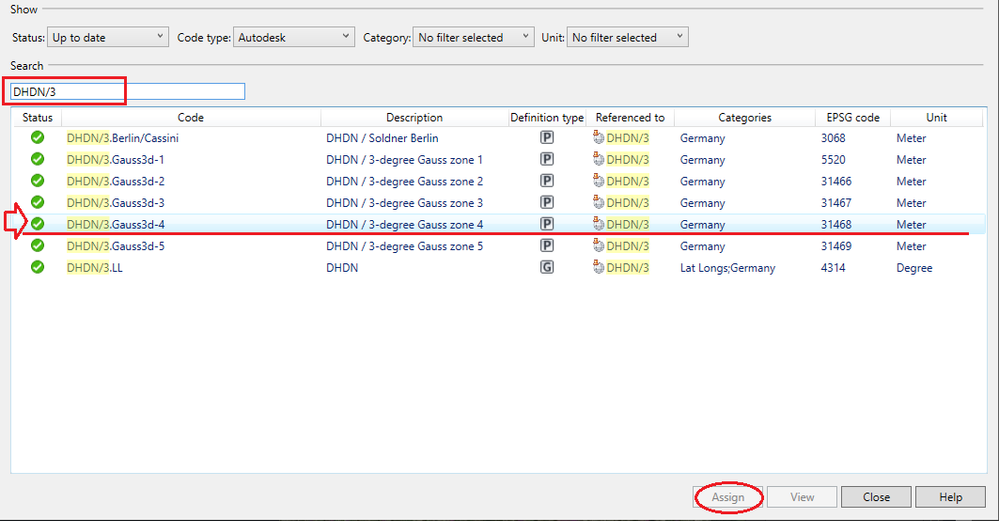Click the 'Degree' unit cell

click(914, 268)
